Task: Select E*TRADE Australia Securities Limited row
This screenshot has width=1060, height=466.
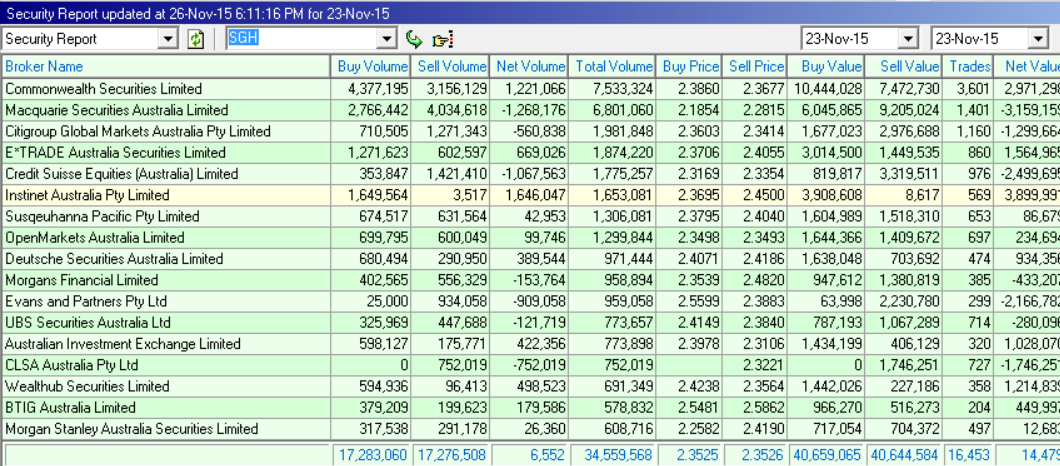Action: click(x=530, y=152)
